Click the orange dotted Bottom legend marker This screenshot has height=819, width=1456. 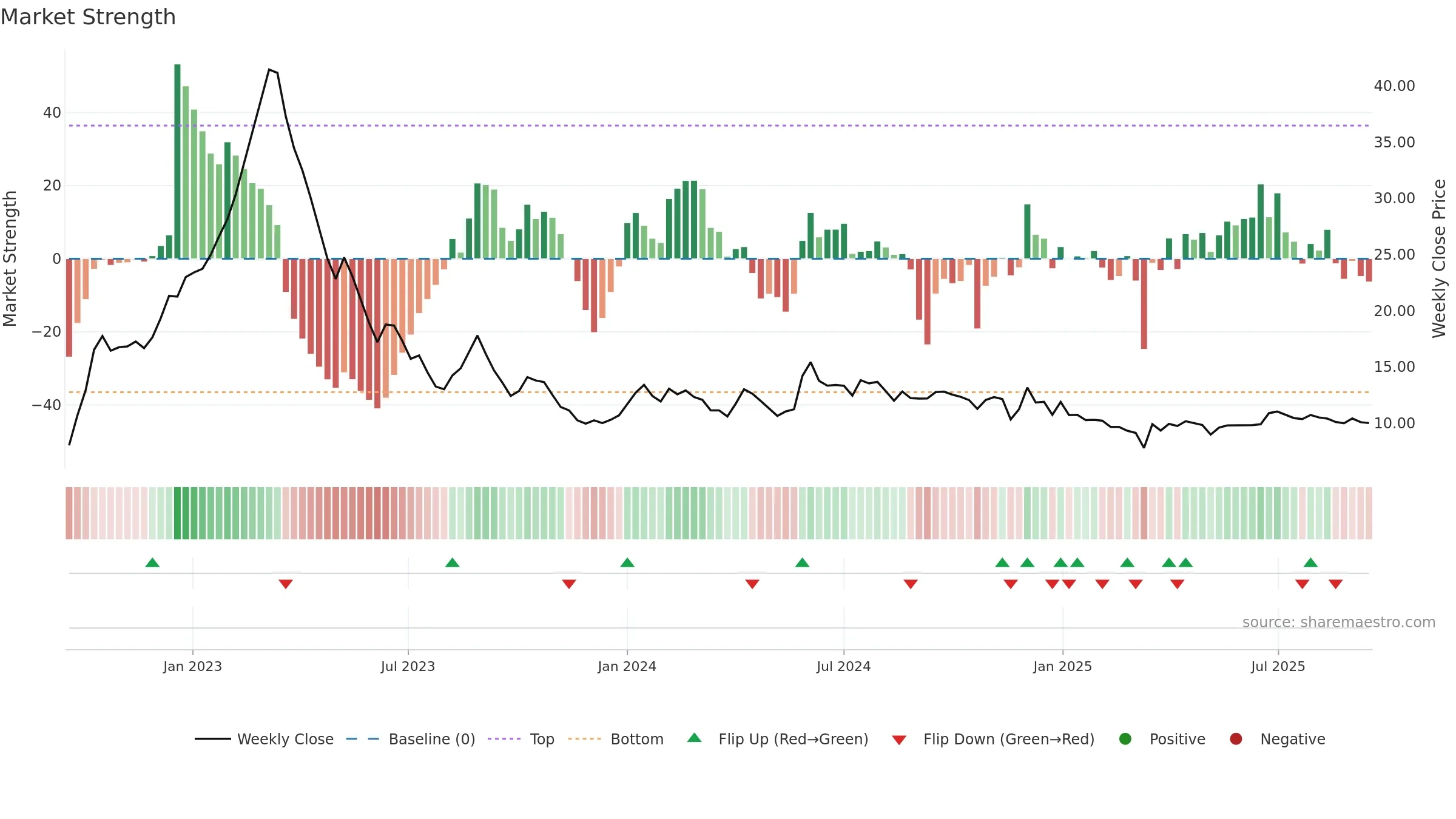pyautogui.click(x=585, y=739)
